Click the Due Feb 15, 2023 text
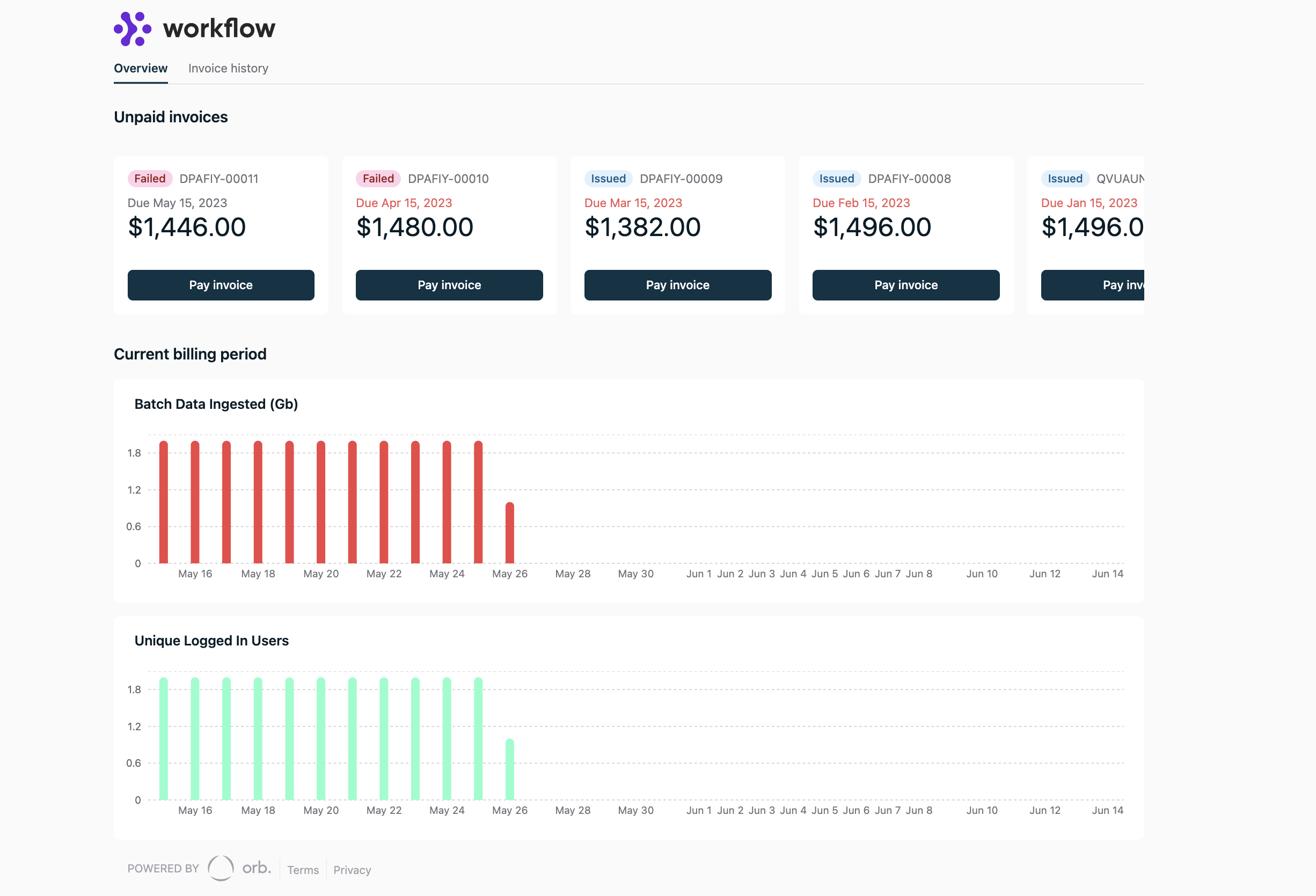The height and width of the screenshot is (896, 1316). pos(861,203)
